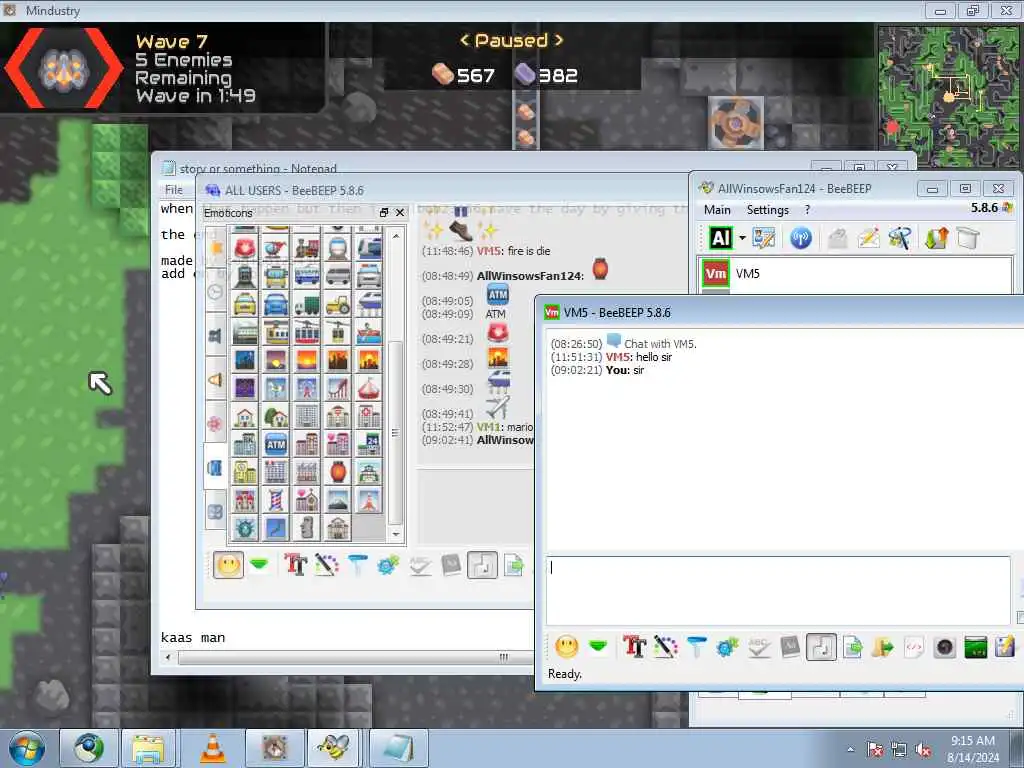
Task: Open ? help menu in BeeBEEP
Action: click(x=807, y=210)
